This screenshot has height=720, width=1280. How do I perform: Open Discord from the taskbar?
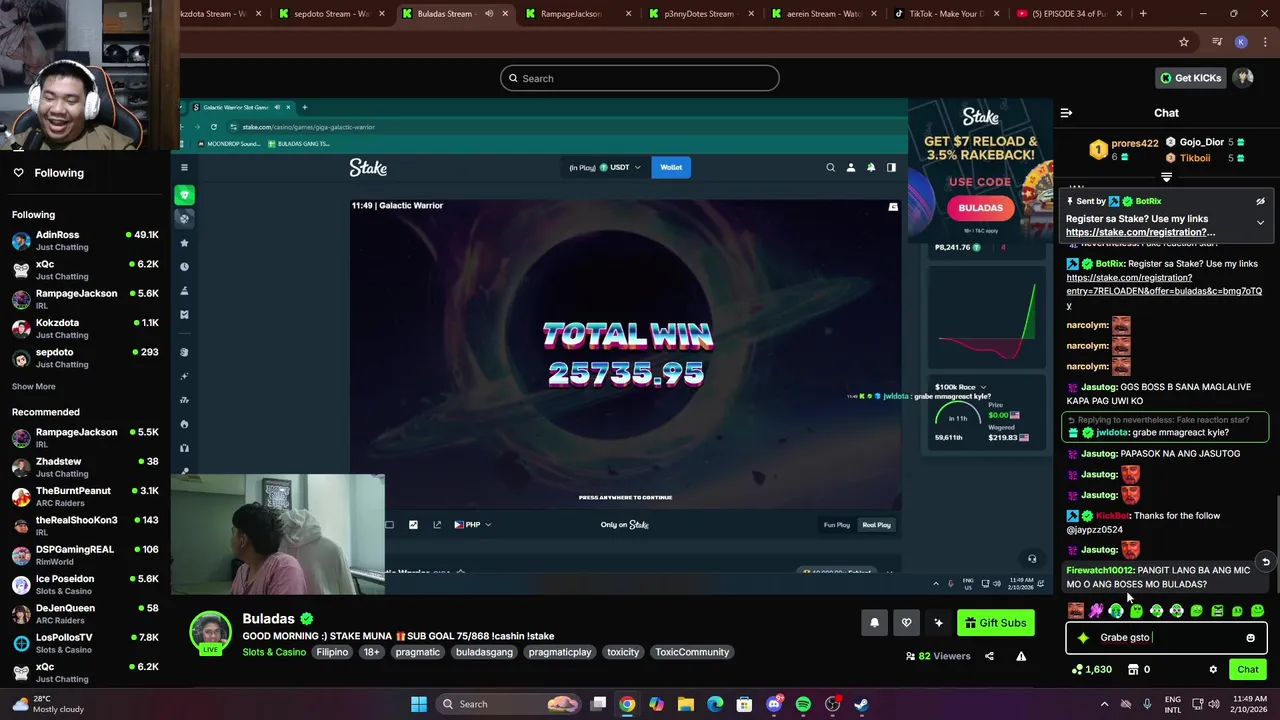pyautogui.click(x=774, y=704)
